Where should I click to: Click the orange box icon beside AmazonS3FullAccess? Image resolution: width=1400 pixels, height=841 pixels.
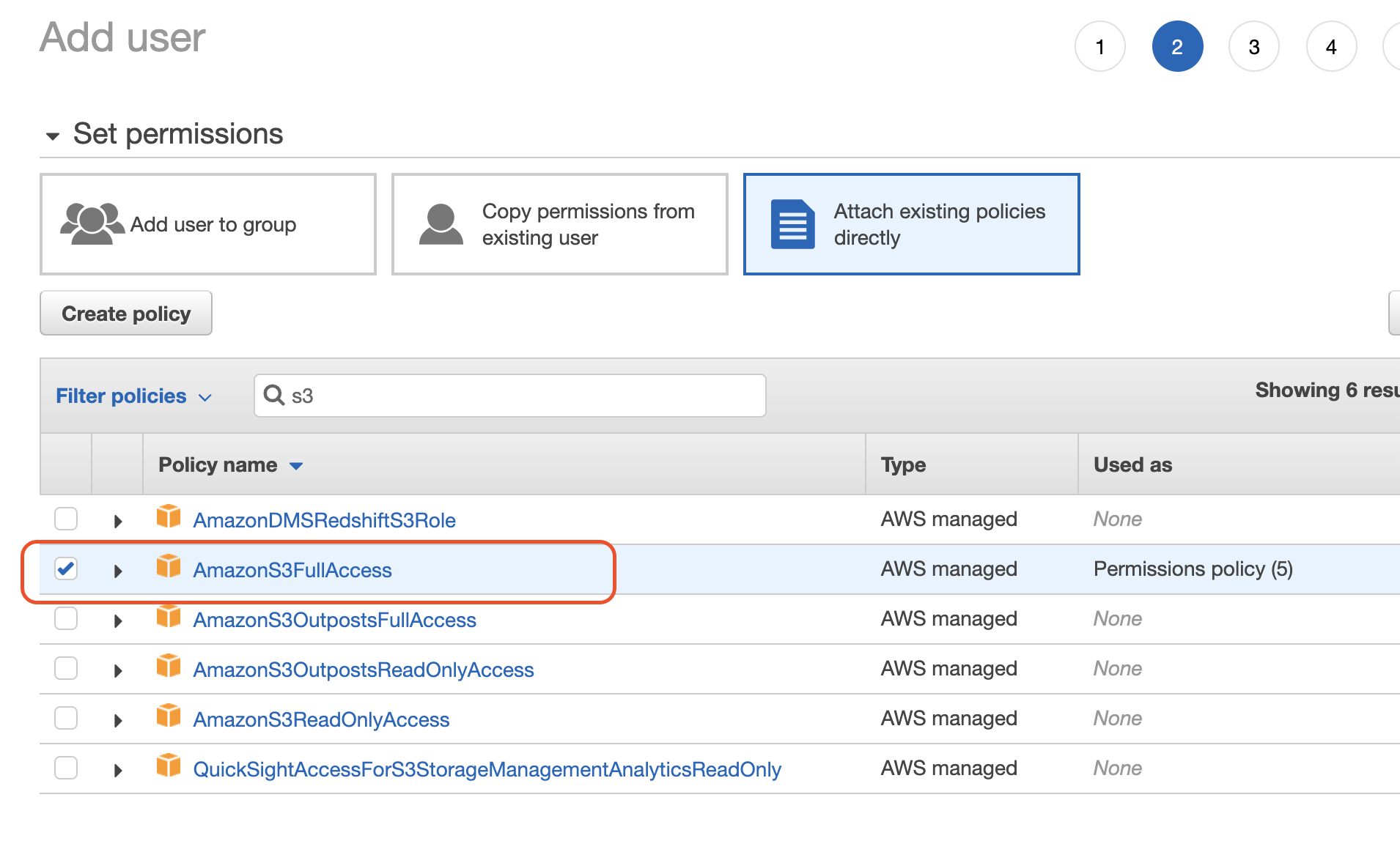pos(169,566)
